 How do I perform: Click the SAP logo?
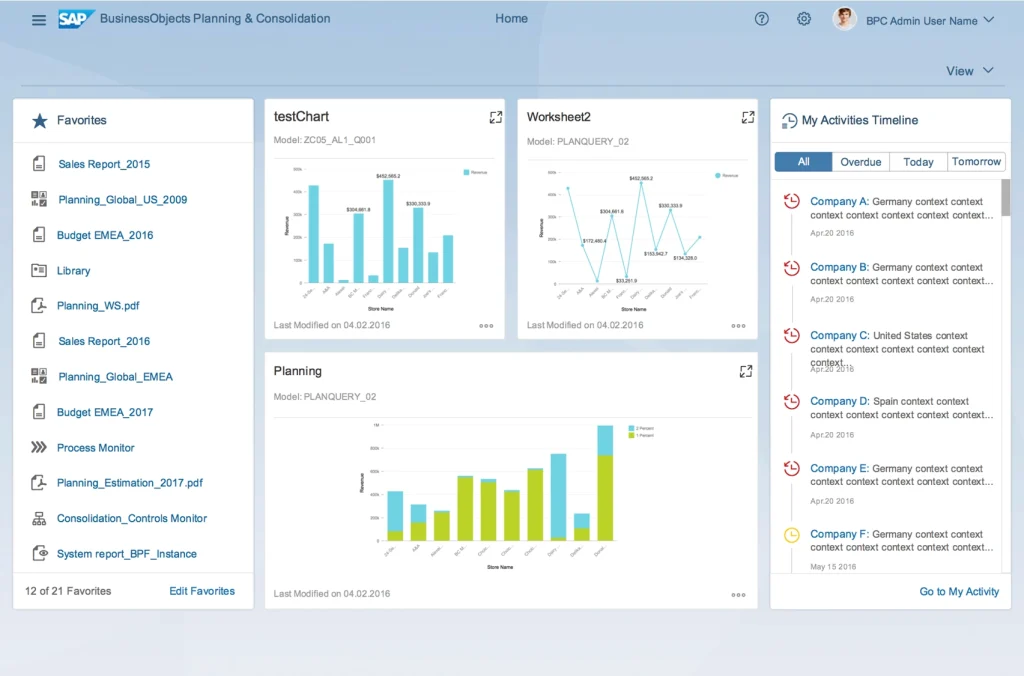[x=75, y=19]
